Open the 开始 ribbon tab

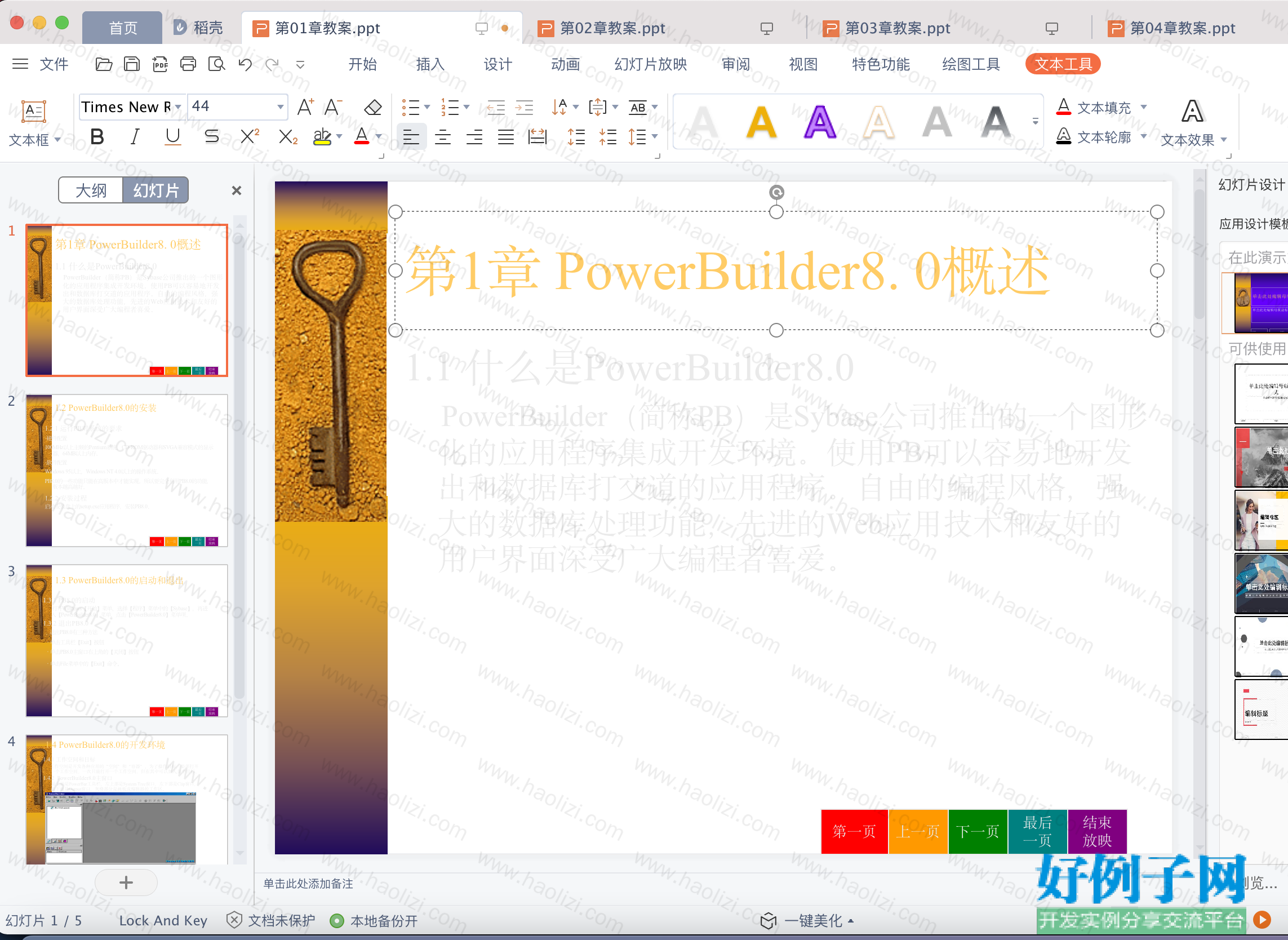tap(362, 64)
